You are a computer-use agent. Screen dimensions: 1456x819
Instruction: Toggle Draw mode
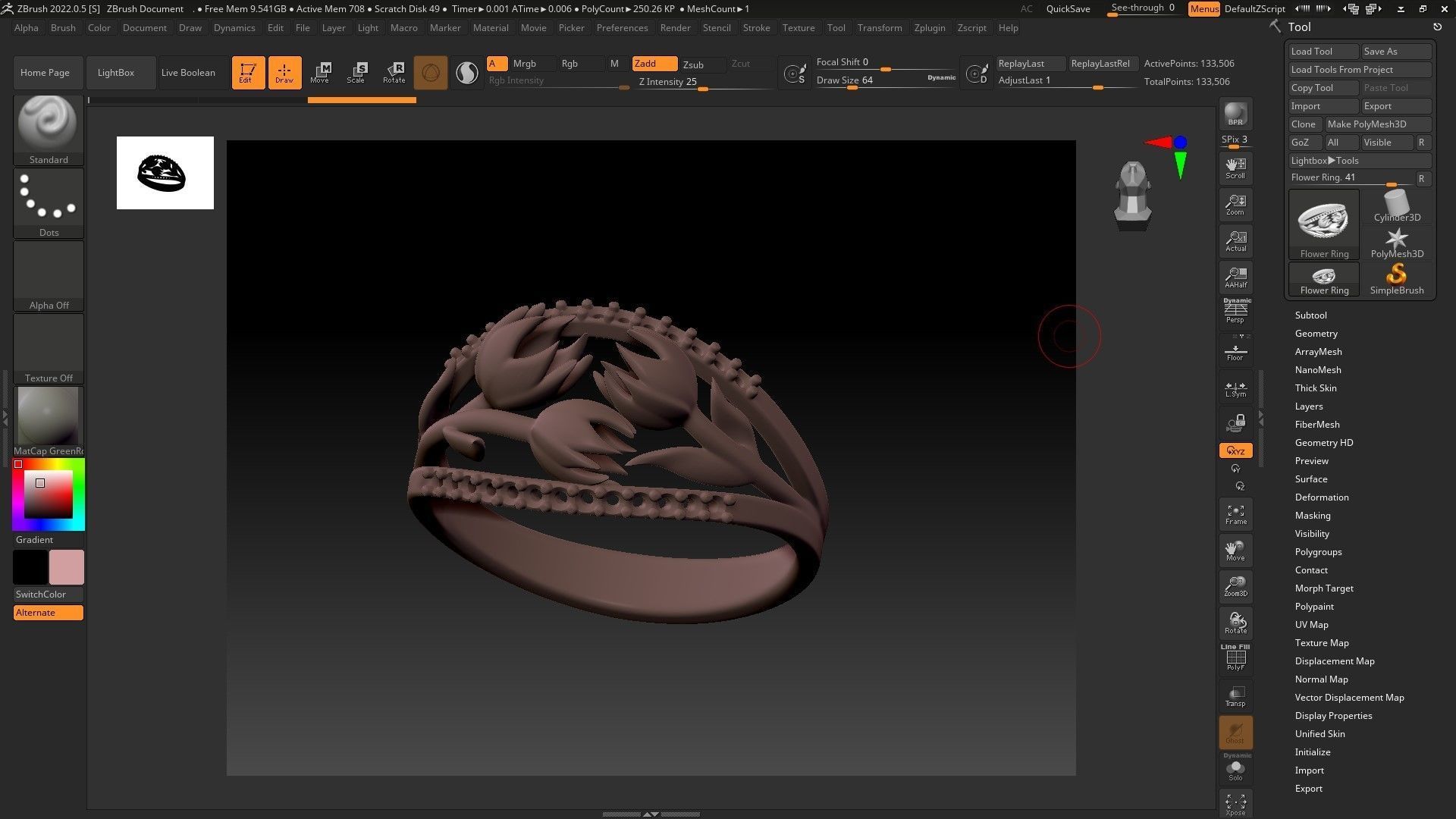[x=284, y=72]
